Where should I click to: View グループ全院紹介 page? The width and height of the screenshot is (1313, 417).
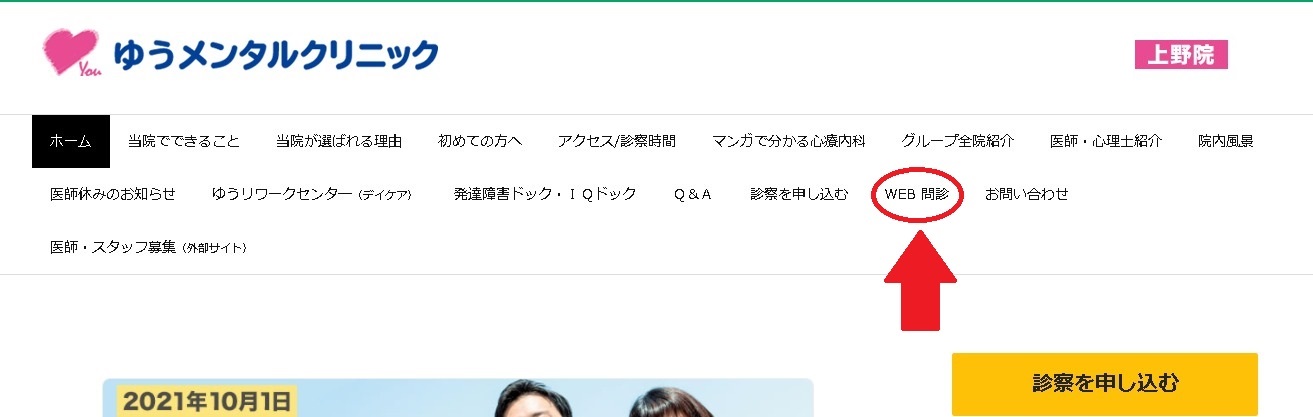coord(957,141)
